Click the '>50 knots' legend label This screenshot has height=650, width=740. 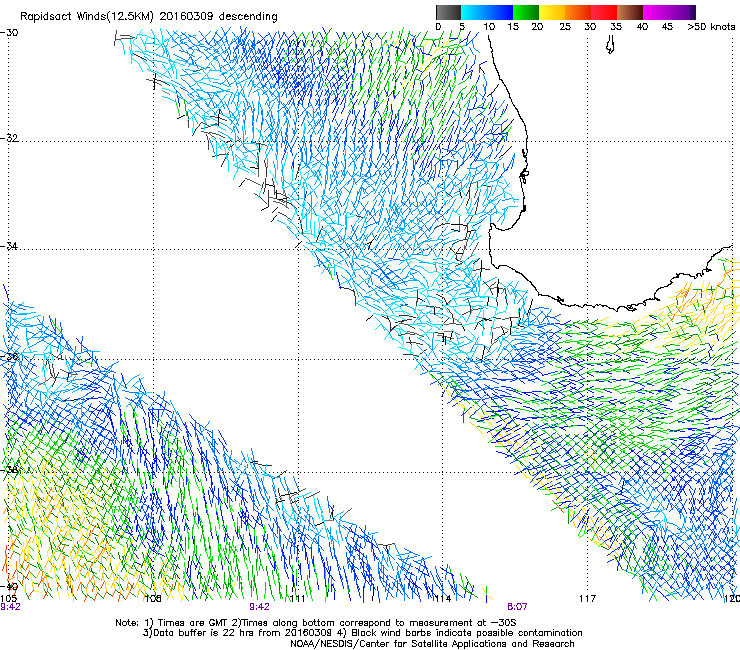pyautogui.click(x=711, y=27)
